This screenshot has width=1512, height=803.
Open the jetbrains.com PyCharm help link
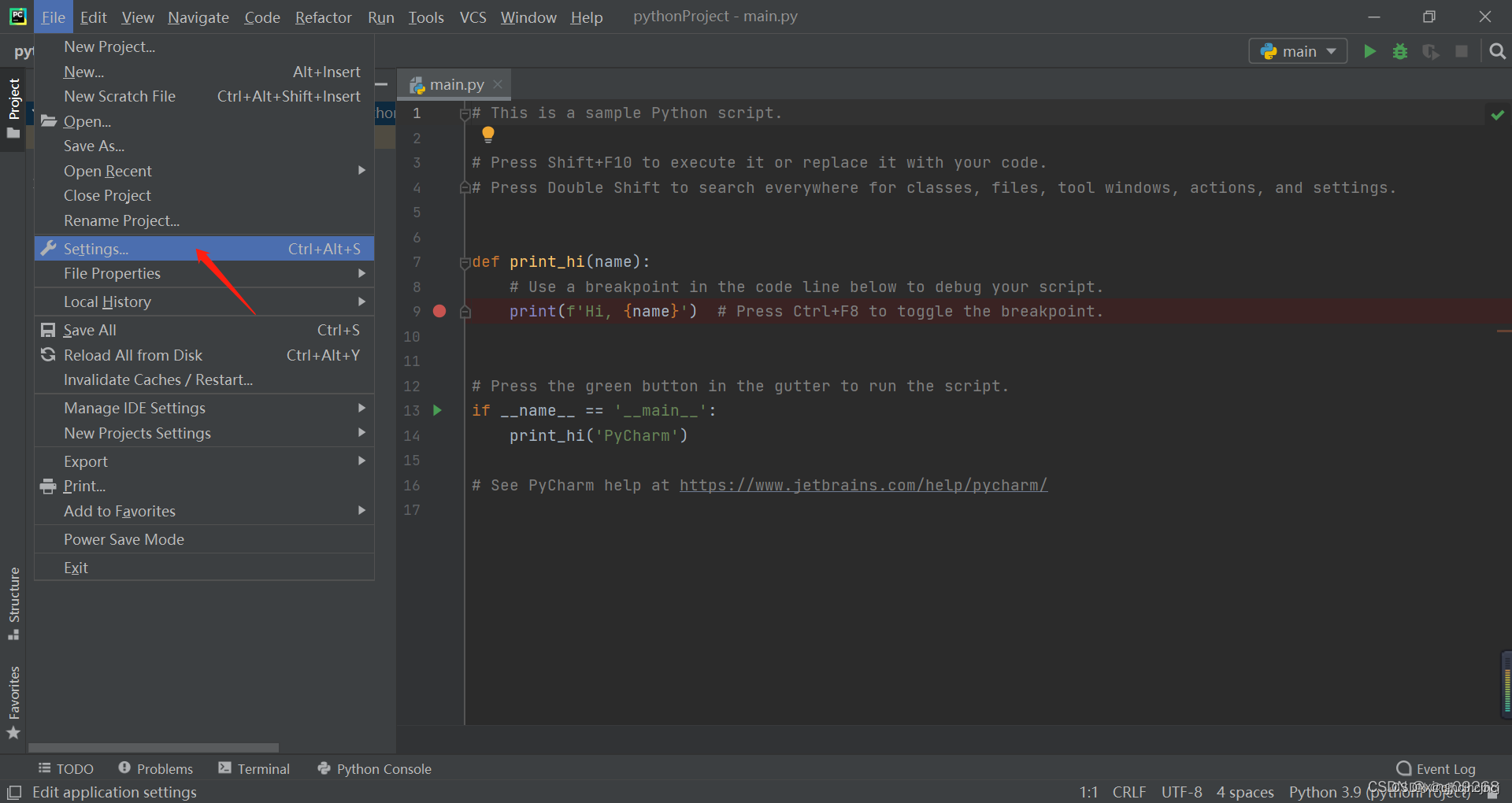pos(863,485)
